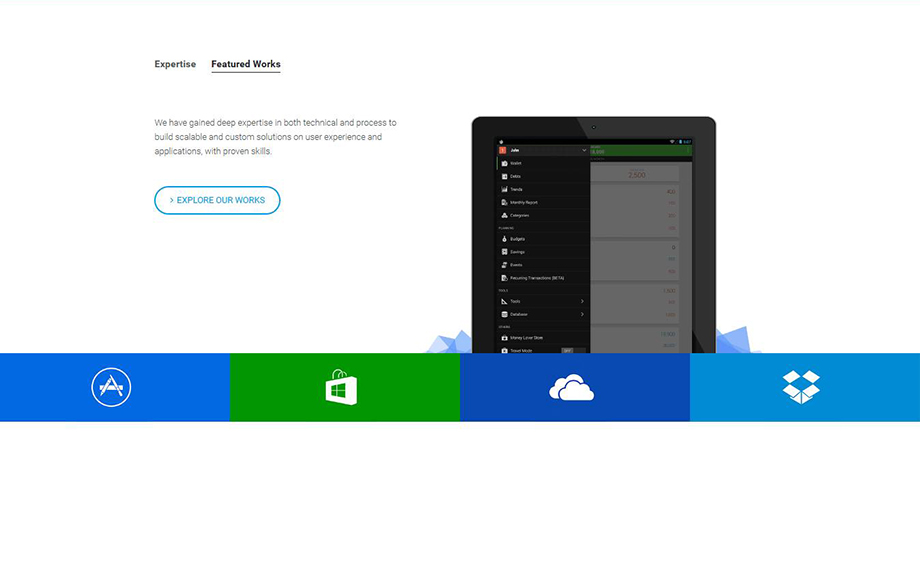
Task: Select the OneDrive cloud icon
Action: (x=572, y=388)
